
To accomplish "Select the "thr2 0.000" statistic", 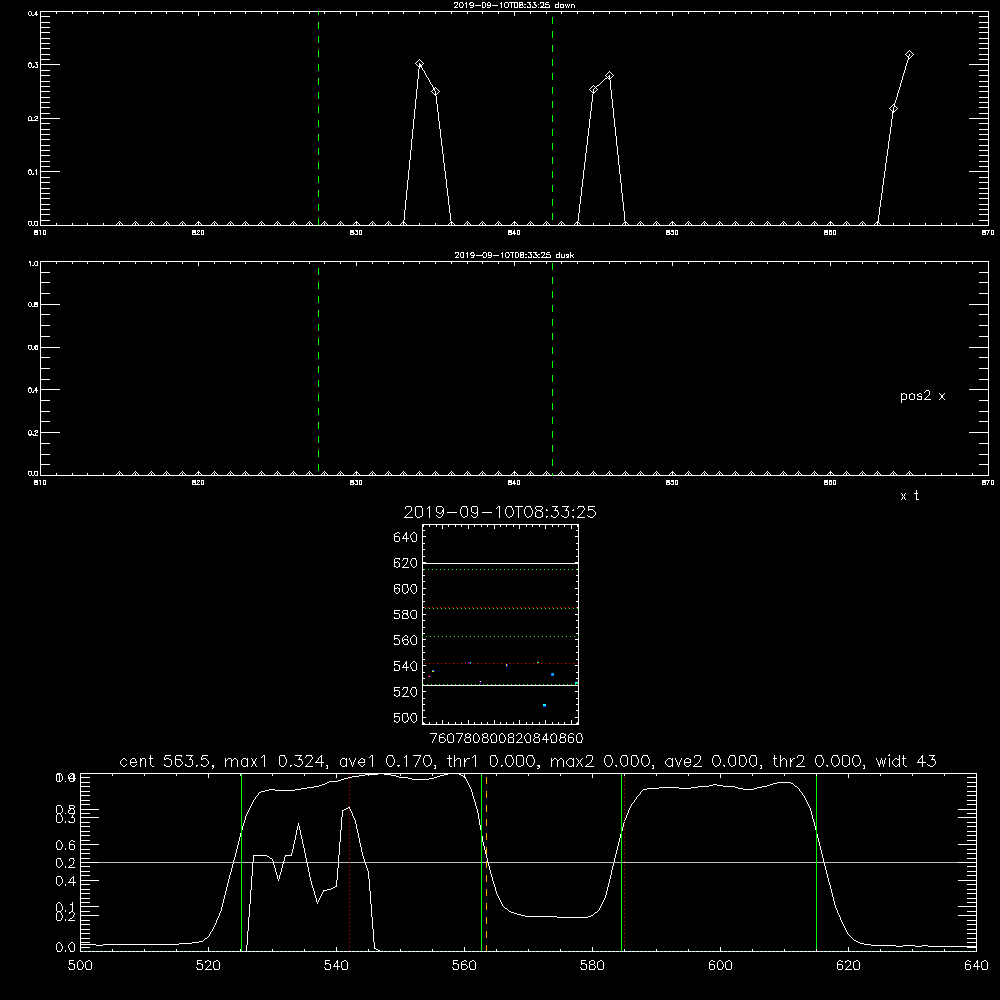I will [819, 761].
